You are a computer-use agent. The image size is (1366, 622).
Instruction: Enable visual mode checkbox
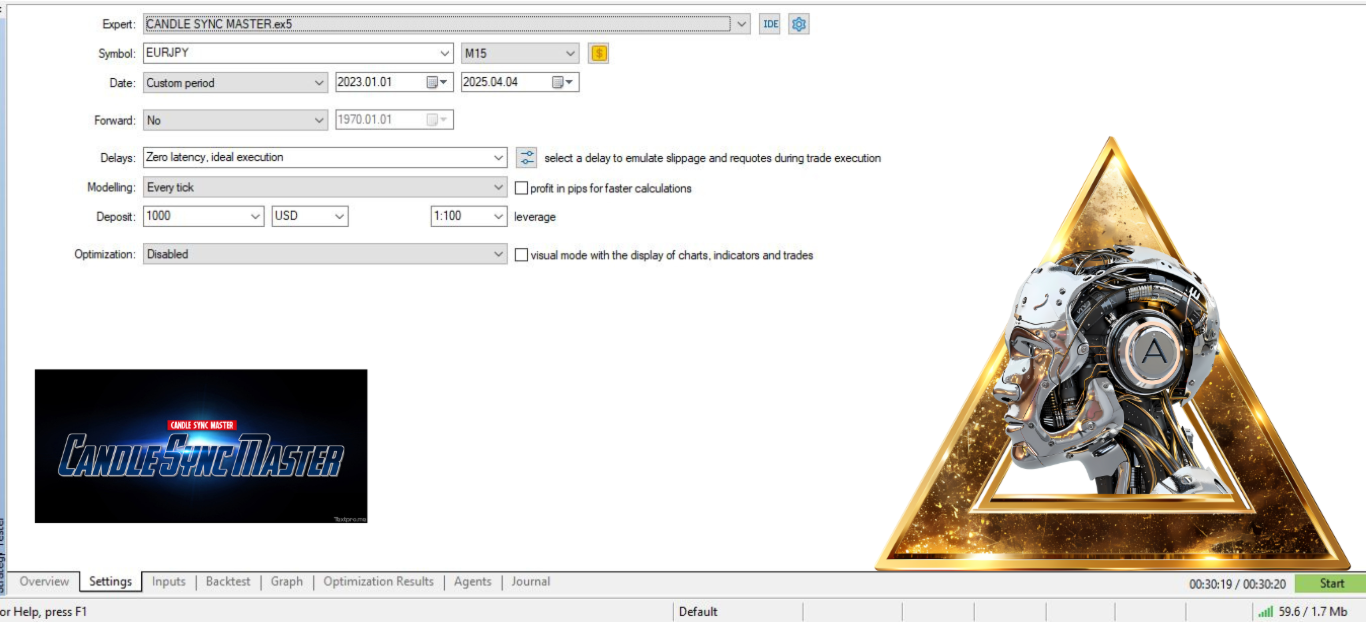point(521,255)
